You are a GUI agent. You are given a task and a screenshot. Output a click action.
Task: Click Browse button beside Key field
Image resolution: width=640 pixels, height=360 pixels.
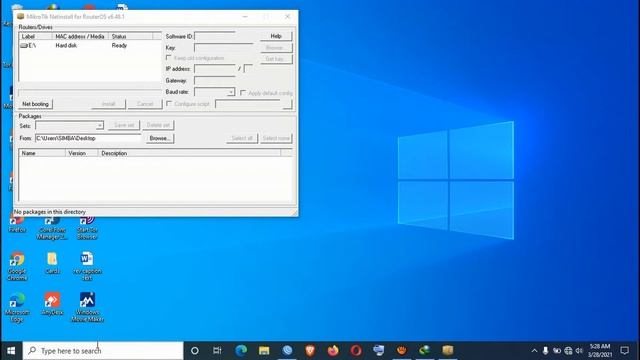point(276,48)
